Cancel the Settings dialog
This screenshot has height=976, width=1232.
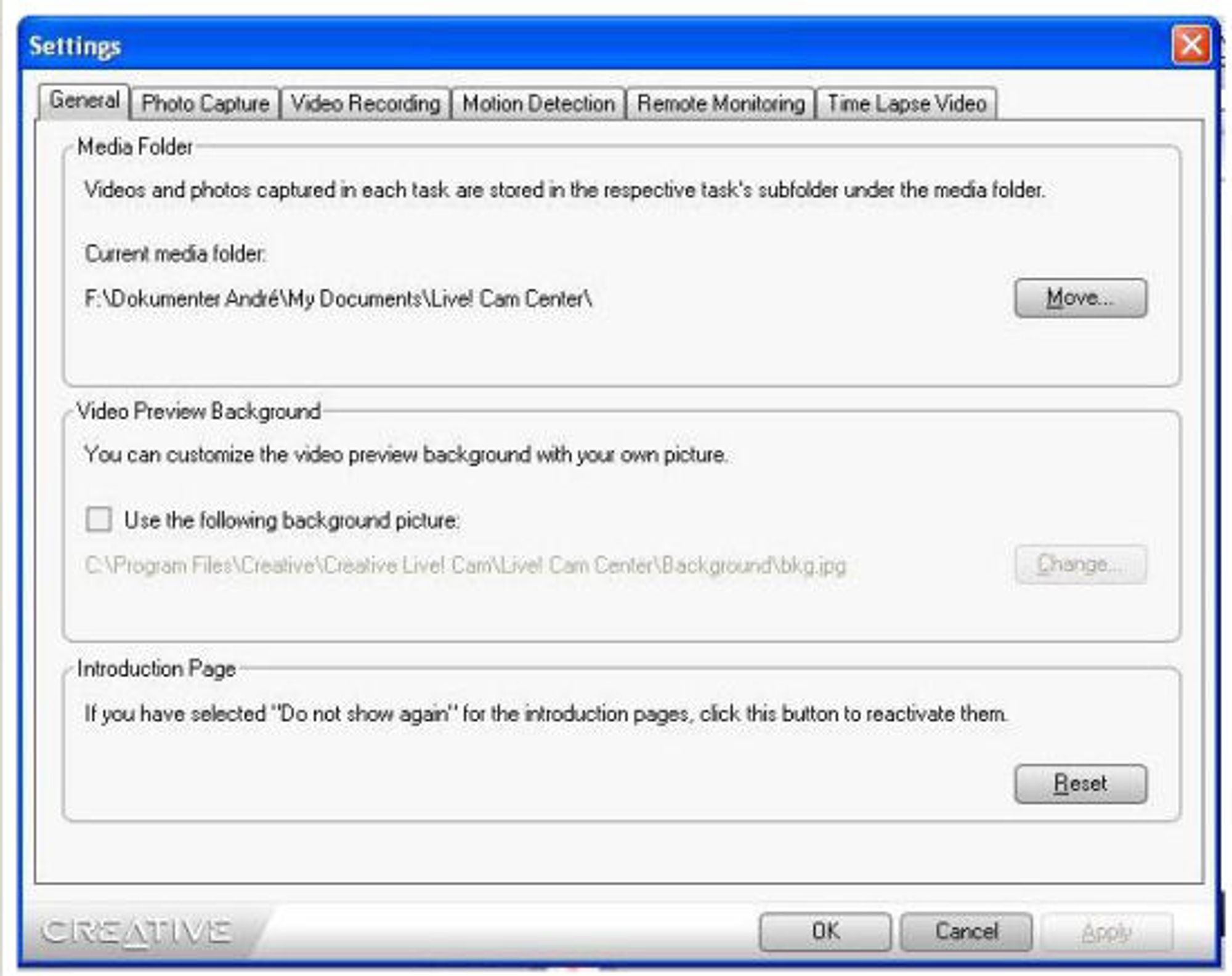tap(966, 932)
